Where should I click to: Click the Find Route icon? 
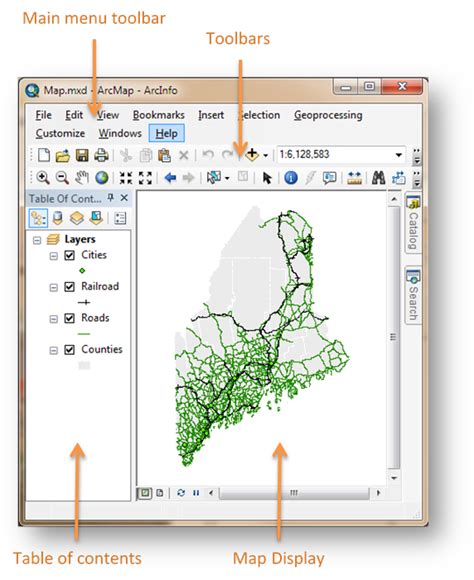399,178
